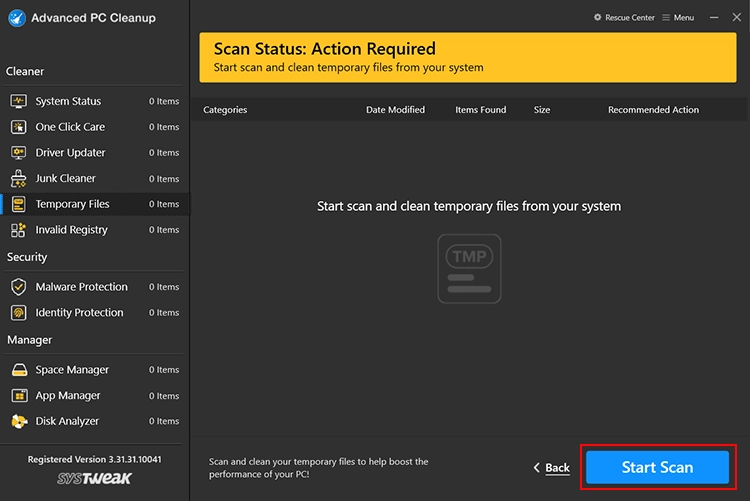Click the Identity Protection shield icon
Screen dimensions: 750x501
[x=18, y=313]
